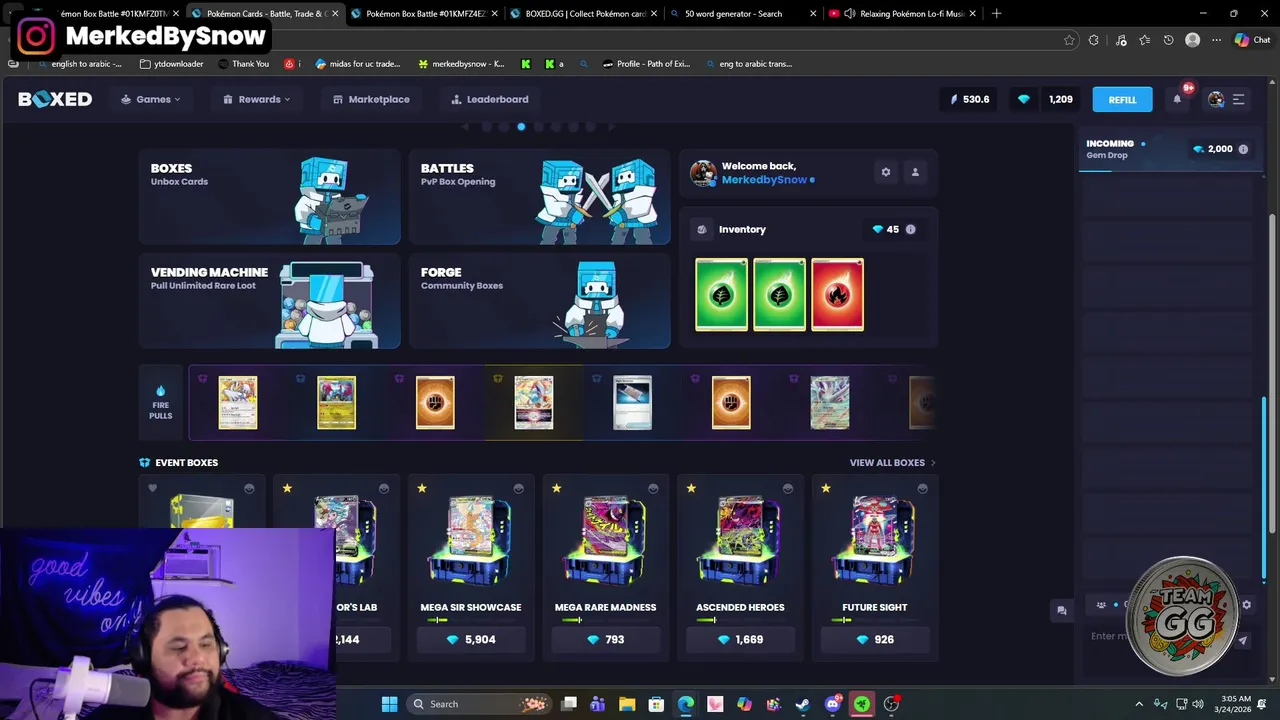
Task: Click the 530.6 shard balance
Action: pyautogui.click(x=970, y=99)
